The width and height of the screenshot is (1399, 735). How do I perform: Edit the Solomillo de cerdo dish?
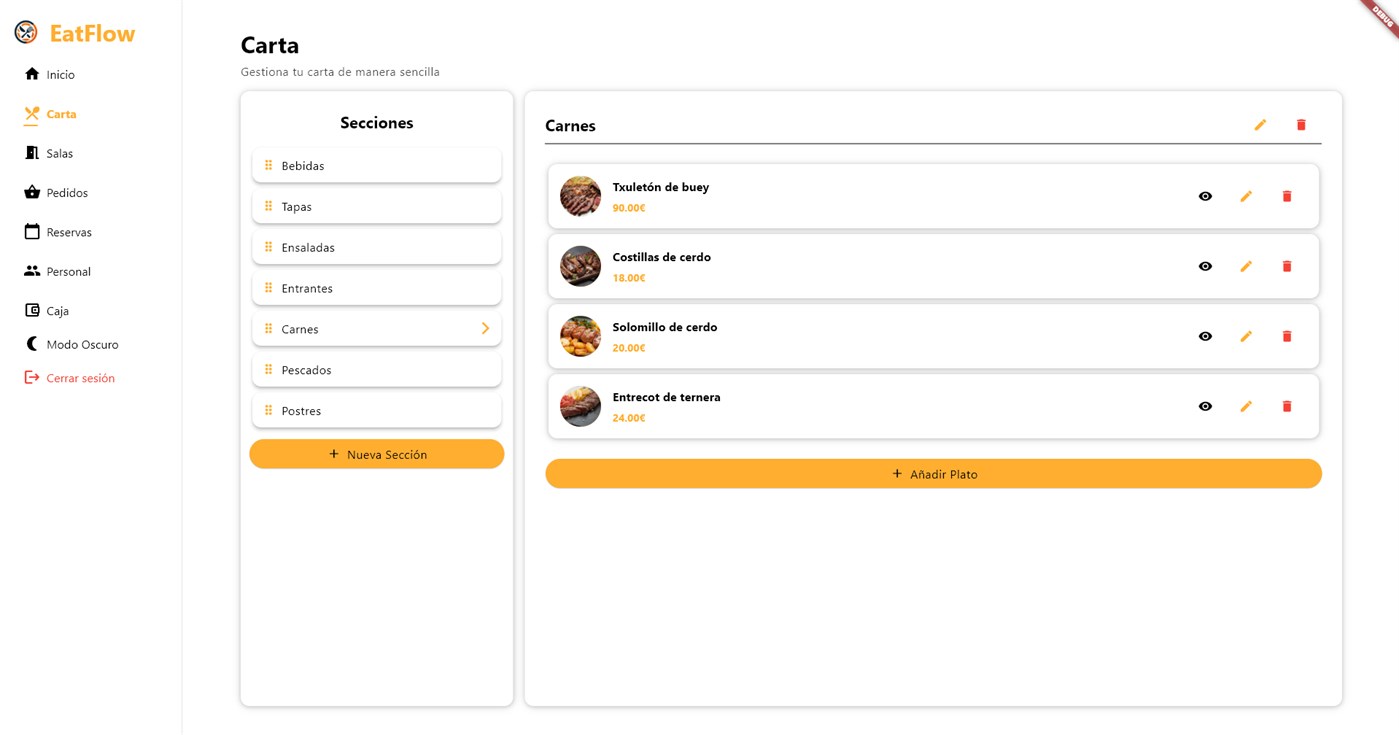pos(1246,336)
